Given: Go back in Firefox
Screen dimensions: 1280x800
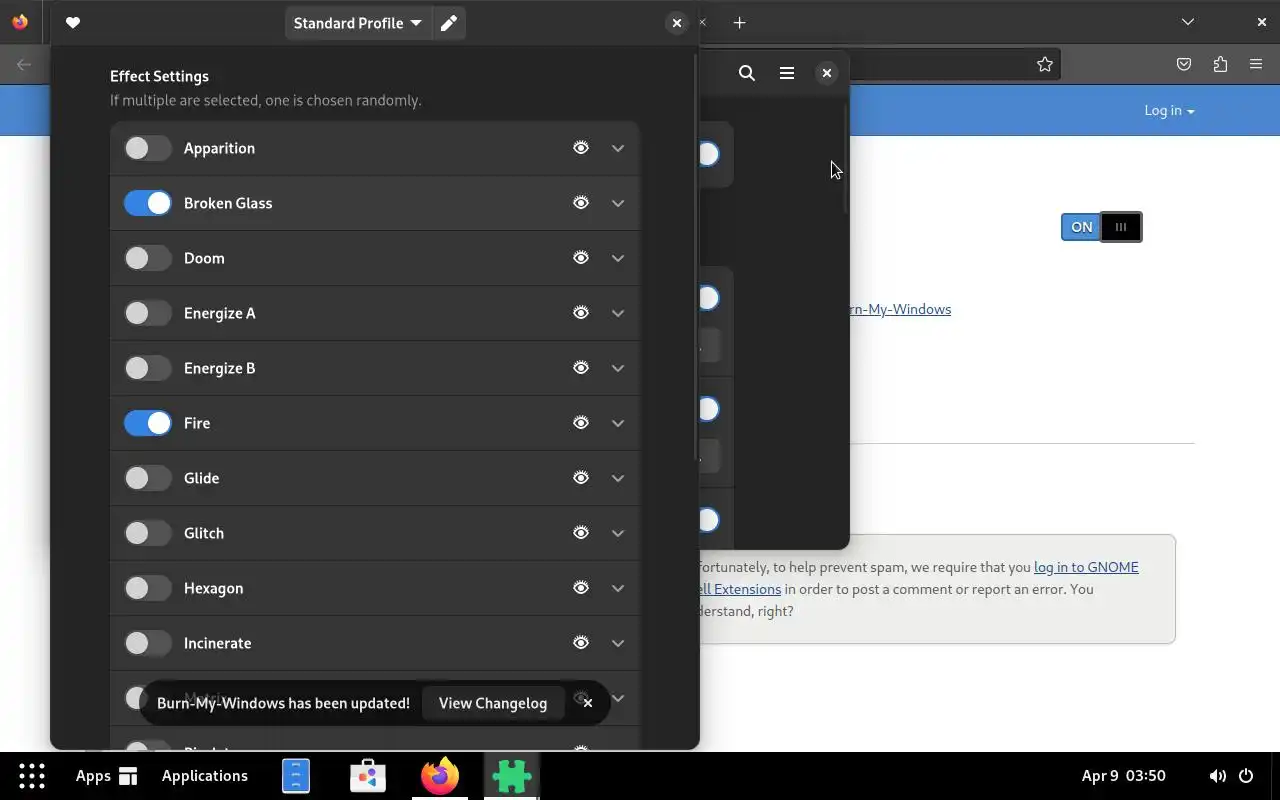Looking at the screenshot, I should [24, 64].
